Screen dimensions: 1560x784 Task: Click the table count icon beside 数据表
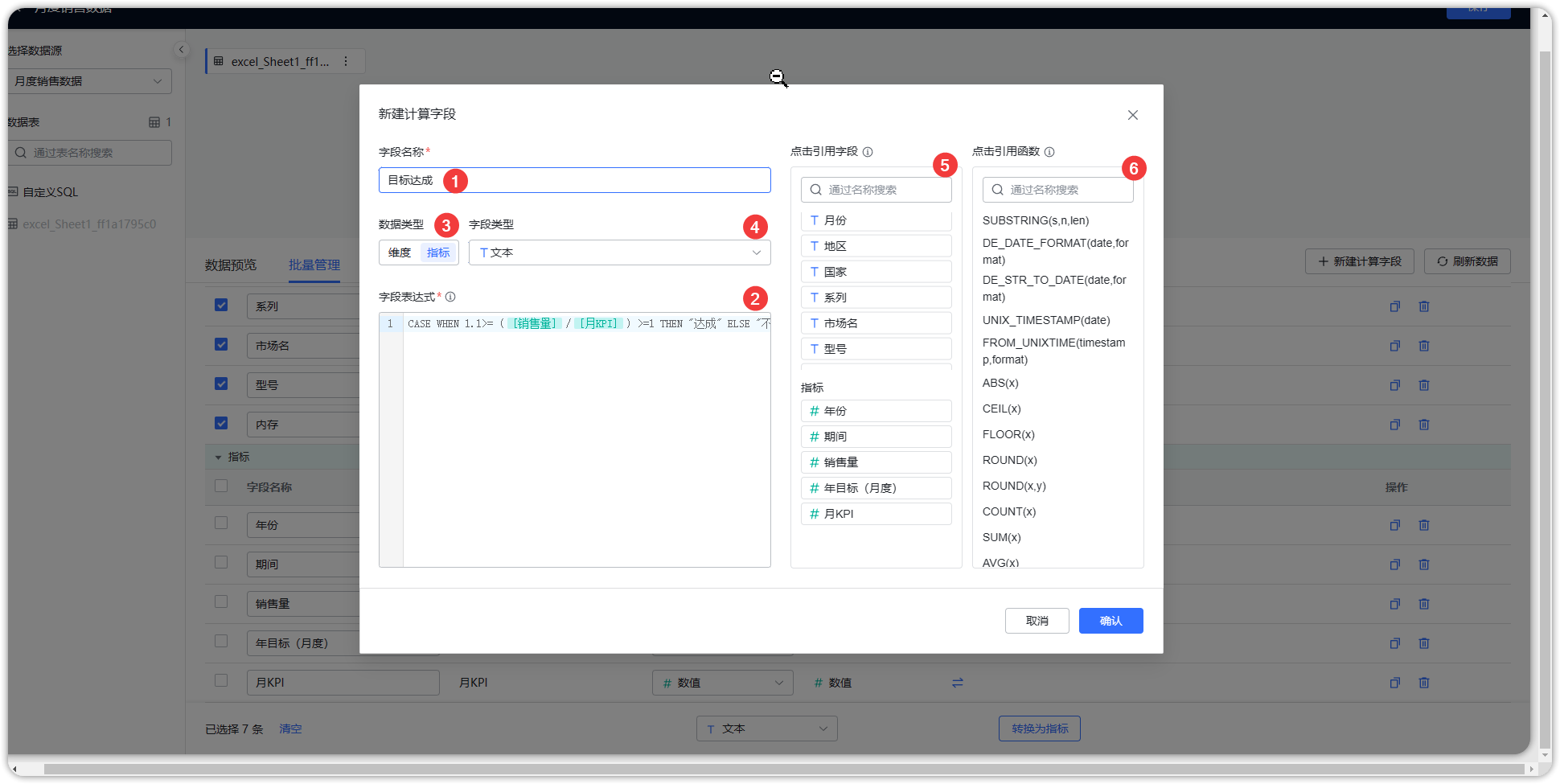154,122
